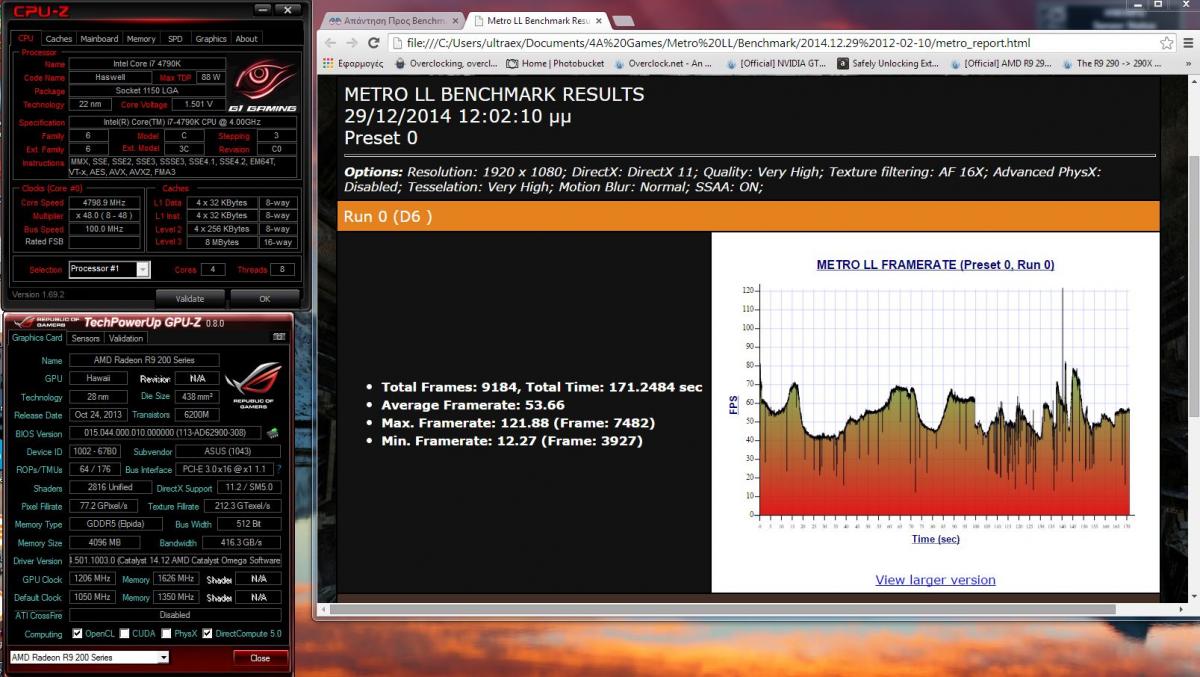Click the Bus Interface question mark in GPU-Z
The height and width of the screenshot is (677, 1200).
[279, 469]
